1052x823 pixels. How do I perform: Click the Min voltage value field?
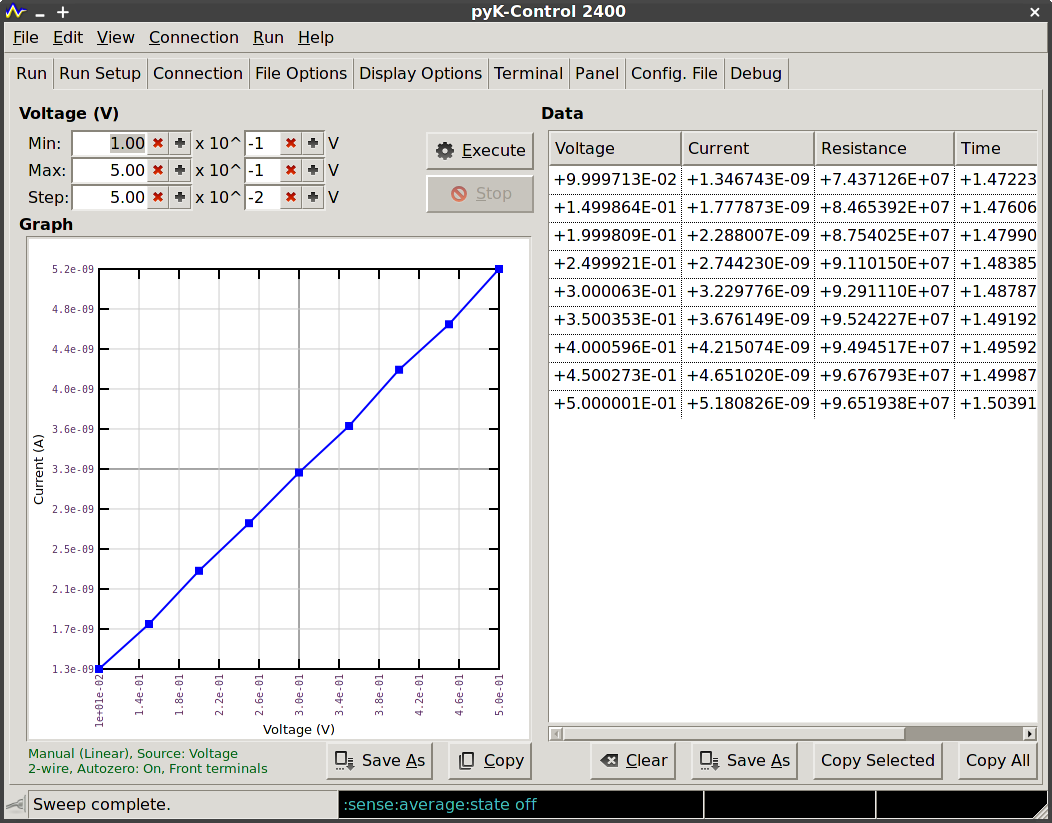pyautogui.click(x=110, y=144)
